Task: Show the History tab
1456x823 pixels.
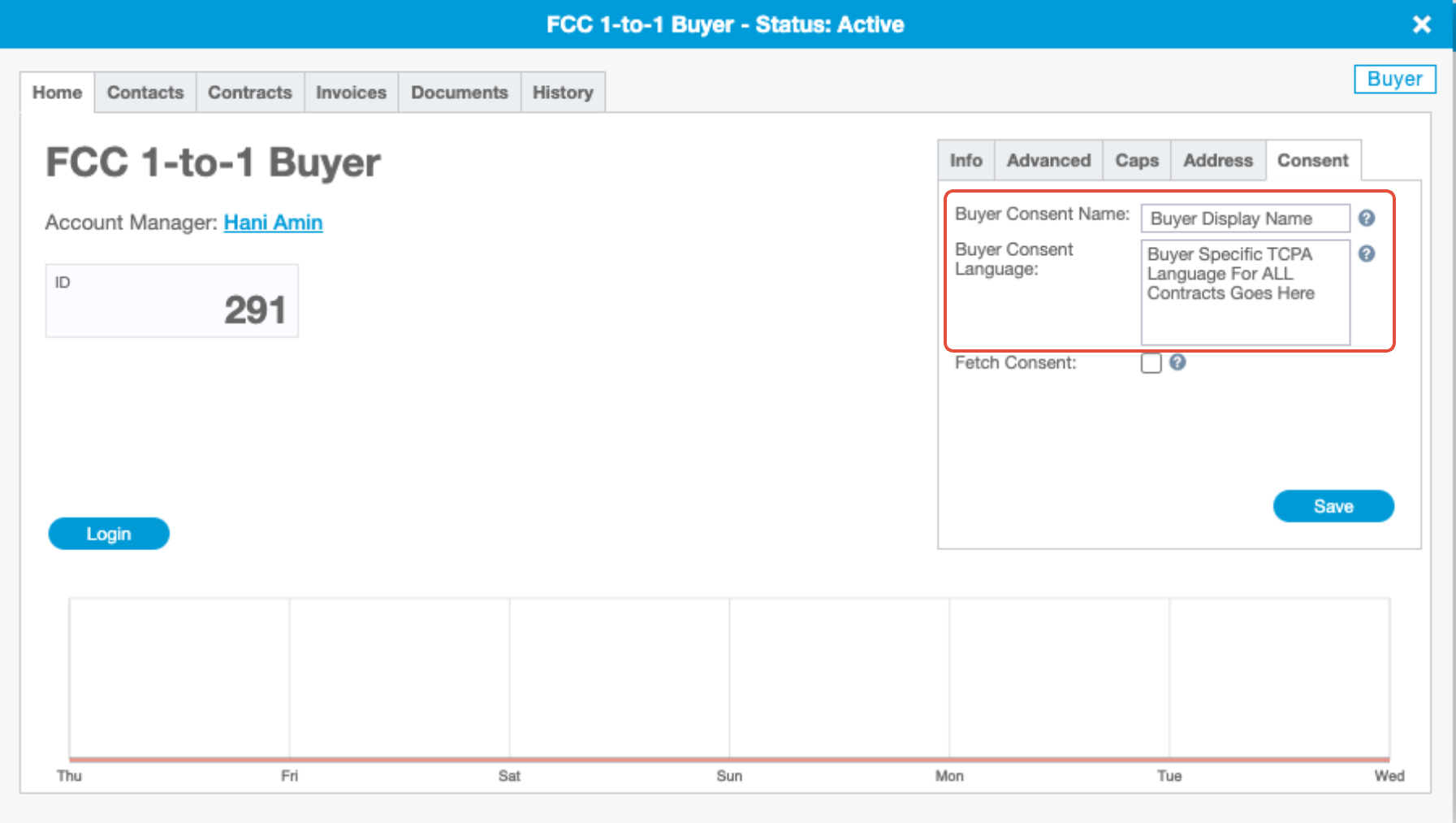Action: (563, 93)
